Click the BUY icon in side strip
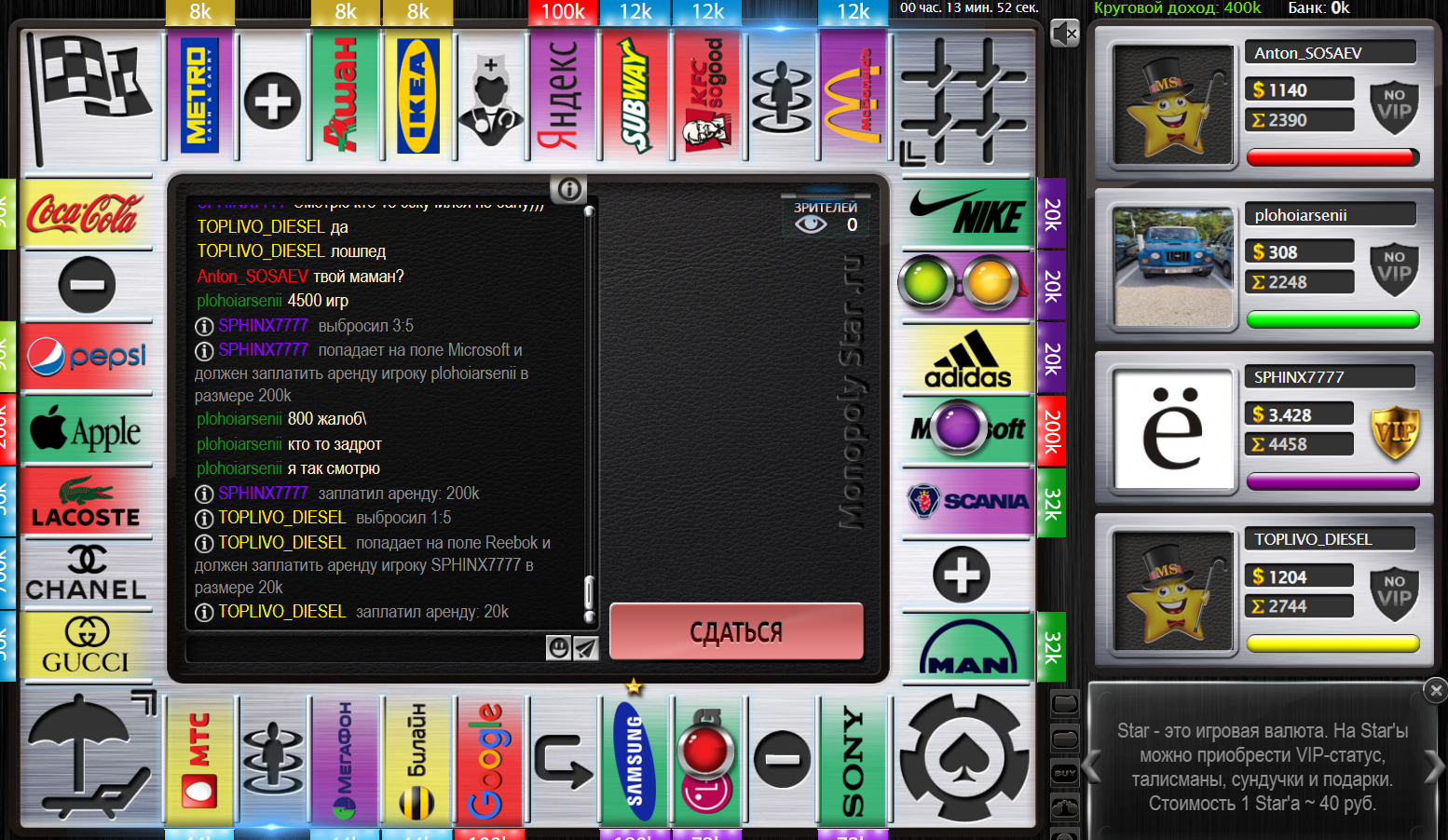This screenshot has width=1448, height=840. pyautogui.click(x=1065, y=774)
